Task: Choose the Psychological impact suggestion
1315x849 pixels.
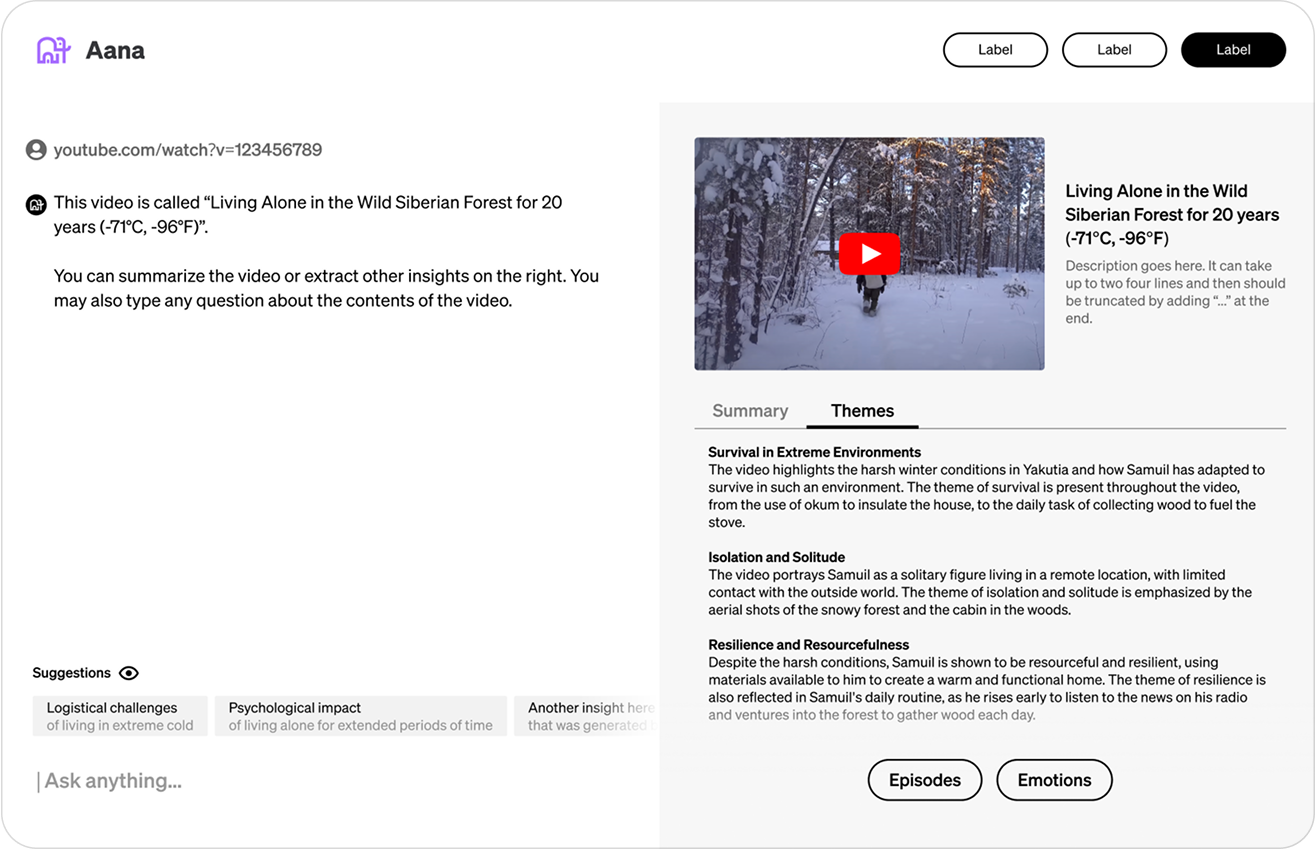Action: 361,716
